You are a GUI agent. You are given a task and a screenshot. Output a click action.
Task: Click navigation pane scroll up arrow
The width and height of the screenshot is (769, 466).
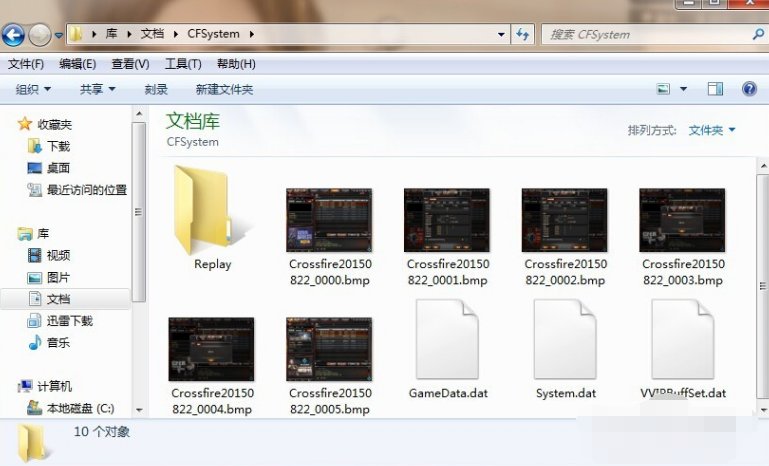[x=139, y=114]
